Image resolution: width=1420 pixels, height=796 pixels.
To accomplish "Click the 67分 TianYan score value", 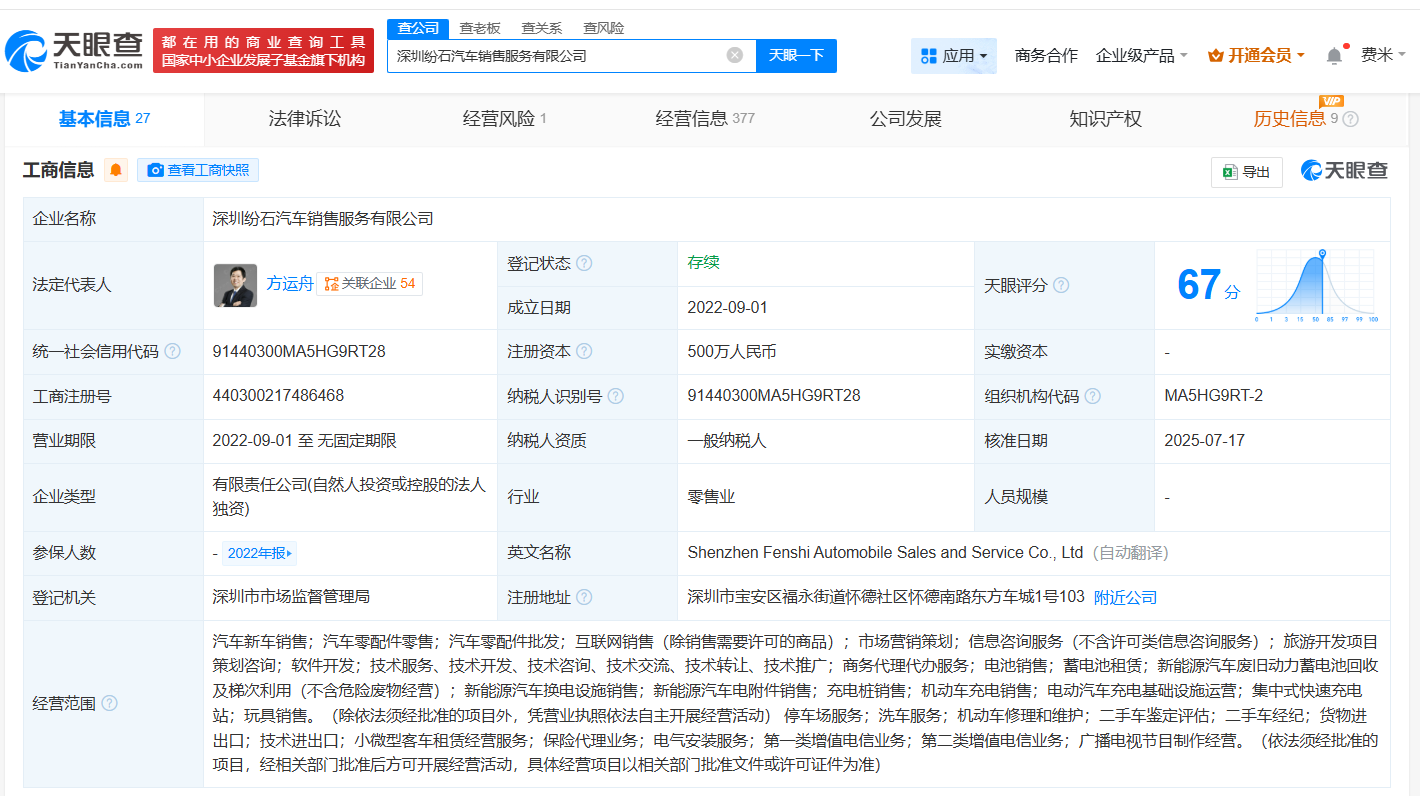I will [x=1208, y=286].
